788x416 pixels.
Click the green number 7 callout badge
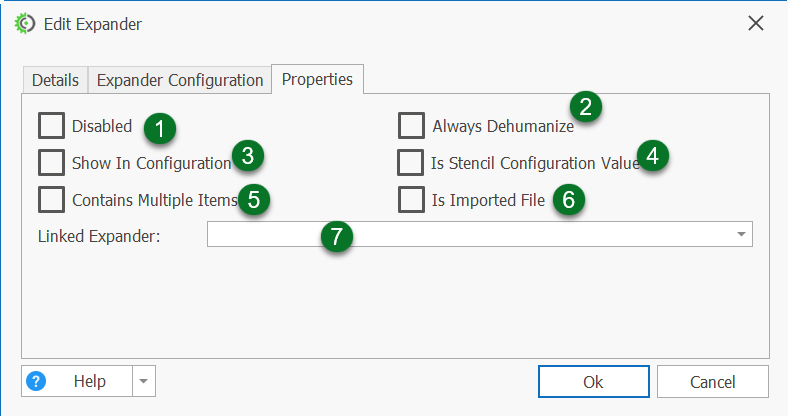[x=337, y=237]
